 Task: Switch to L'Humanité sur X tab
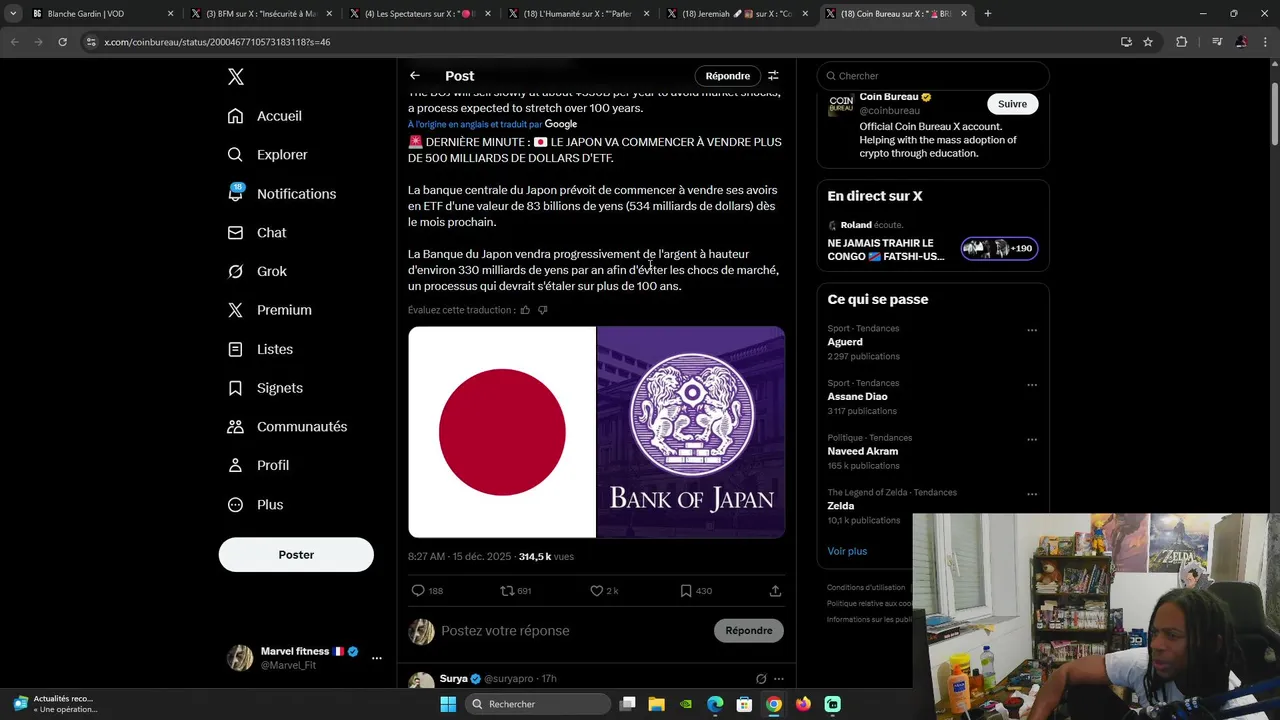click(579, 14)
